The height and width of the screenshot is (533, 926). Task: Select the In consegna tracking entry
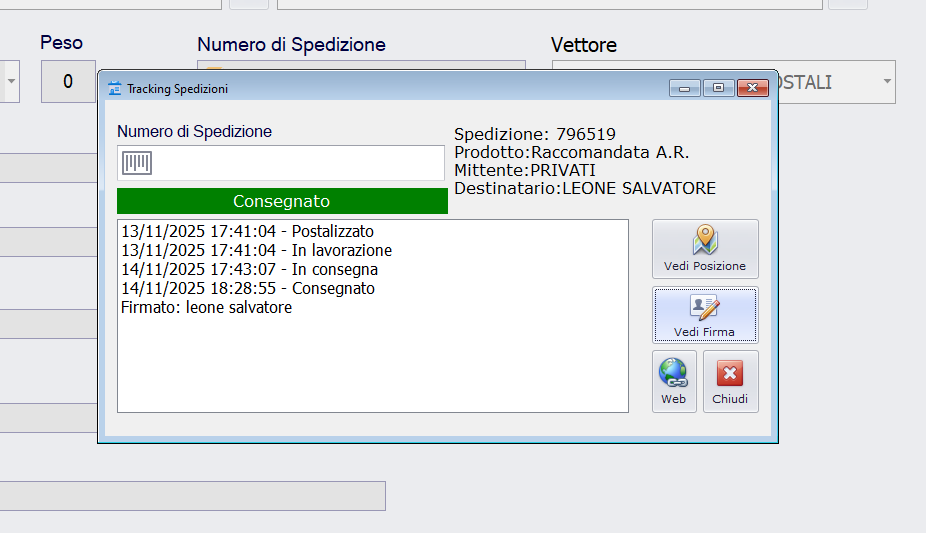click(249, 269)
